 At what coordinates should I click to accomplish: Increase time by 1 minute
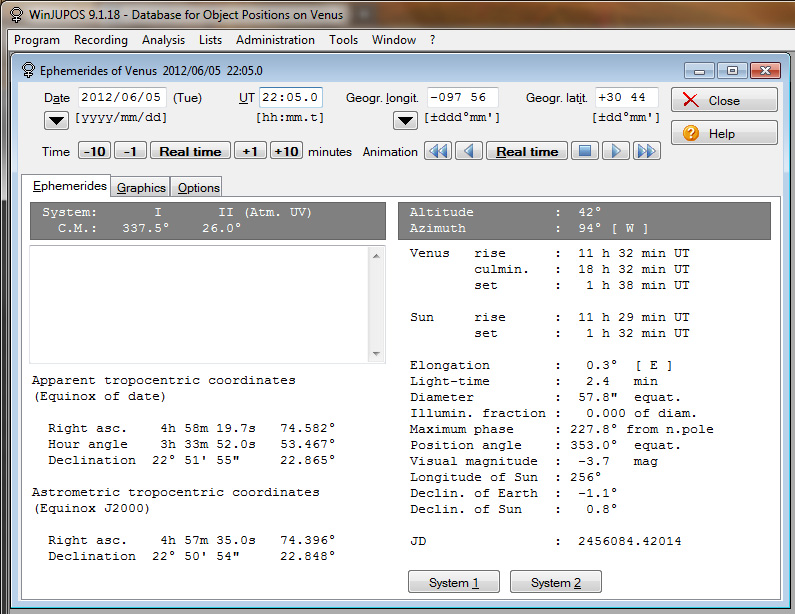250,151
